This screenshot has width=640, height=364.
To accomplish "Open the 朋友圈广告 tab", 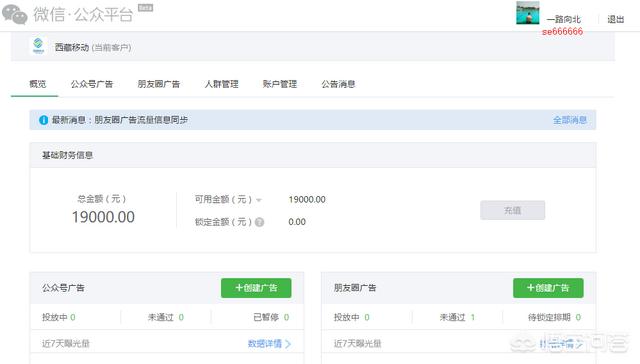I will (x=159, y=84).
